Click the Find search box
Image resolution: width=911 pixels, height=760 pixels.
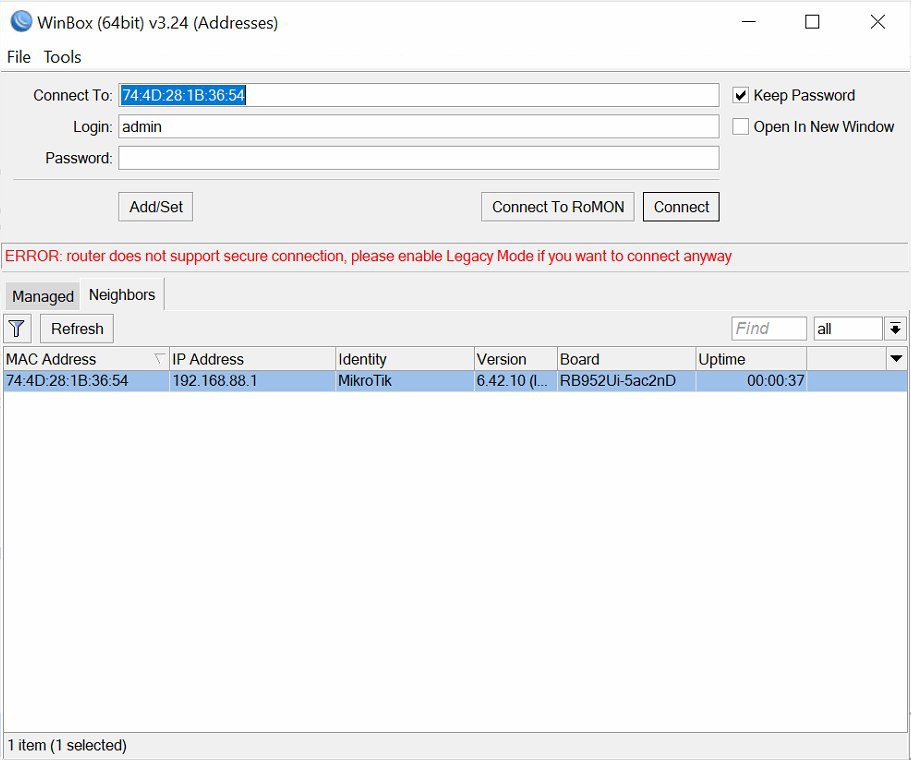769,329
